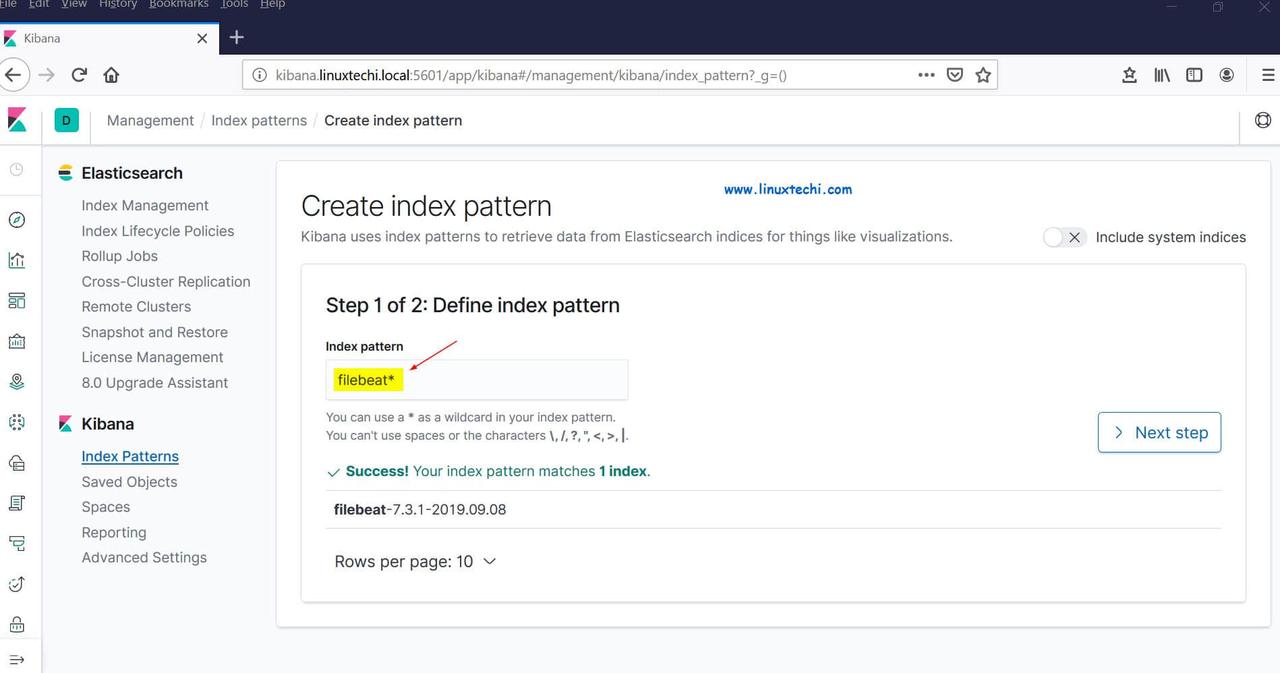Go to Saved Objects in Kibana section
Image resolution: width=1280 pixels, height=673 pixels.
click(129, 482)
